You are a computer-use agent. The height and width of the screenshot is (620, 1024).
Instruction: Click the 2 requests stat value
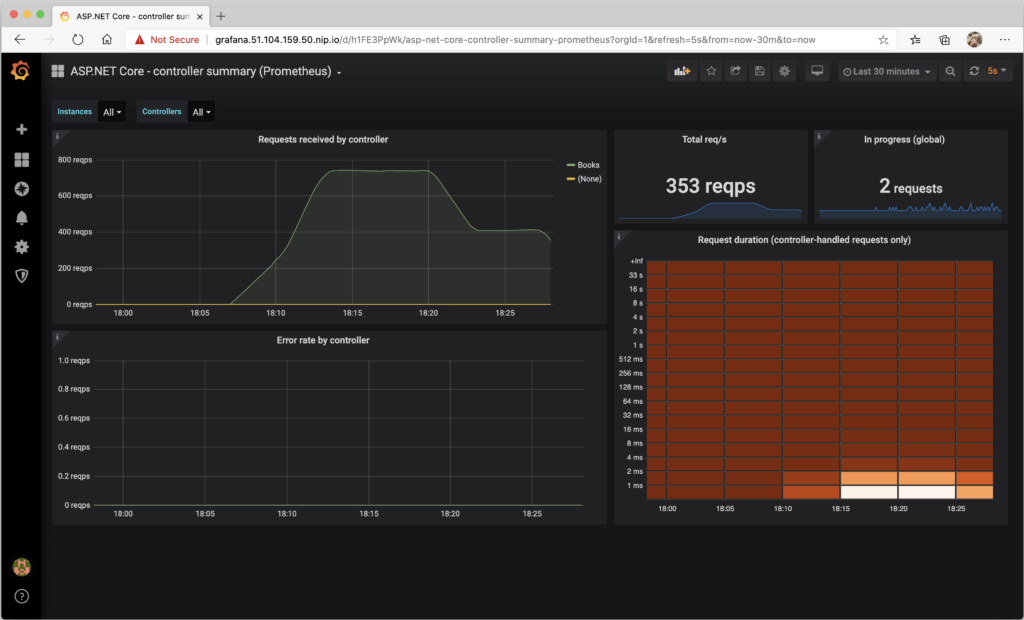coord(910,187)
